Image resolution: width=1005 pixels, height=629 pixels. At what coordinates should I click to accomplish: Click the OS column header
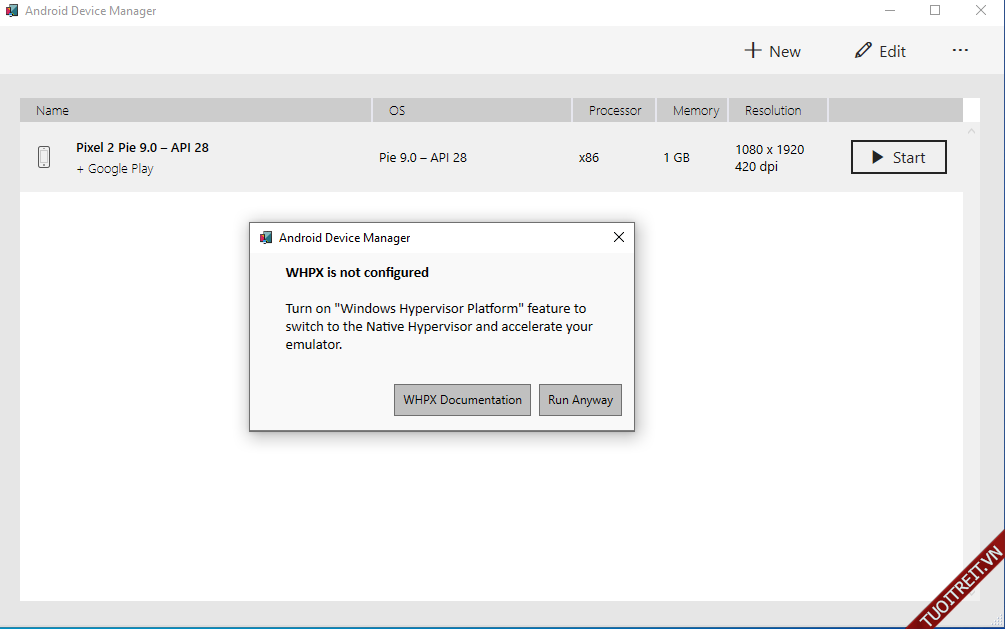(397, 111)
